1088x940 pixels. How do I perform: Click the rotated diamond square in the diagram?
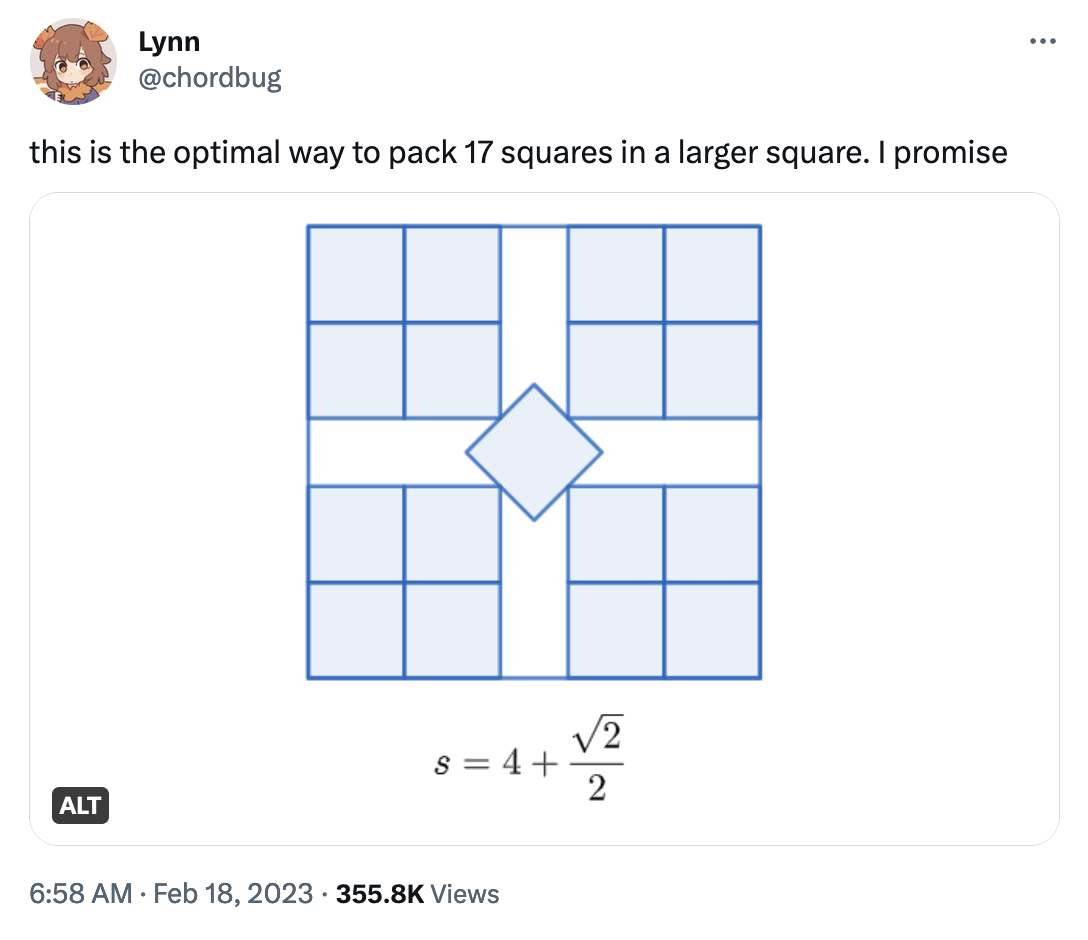(534, 452)
